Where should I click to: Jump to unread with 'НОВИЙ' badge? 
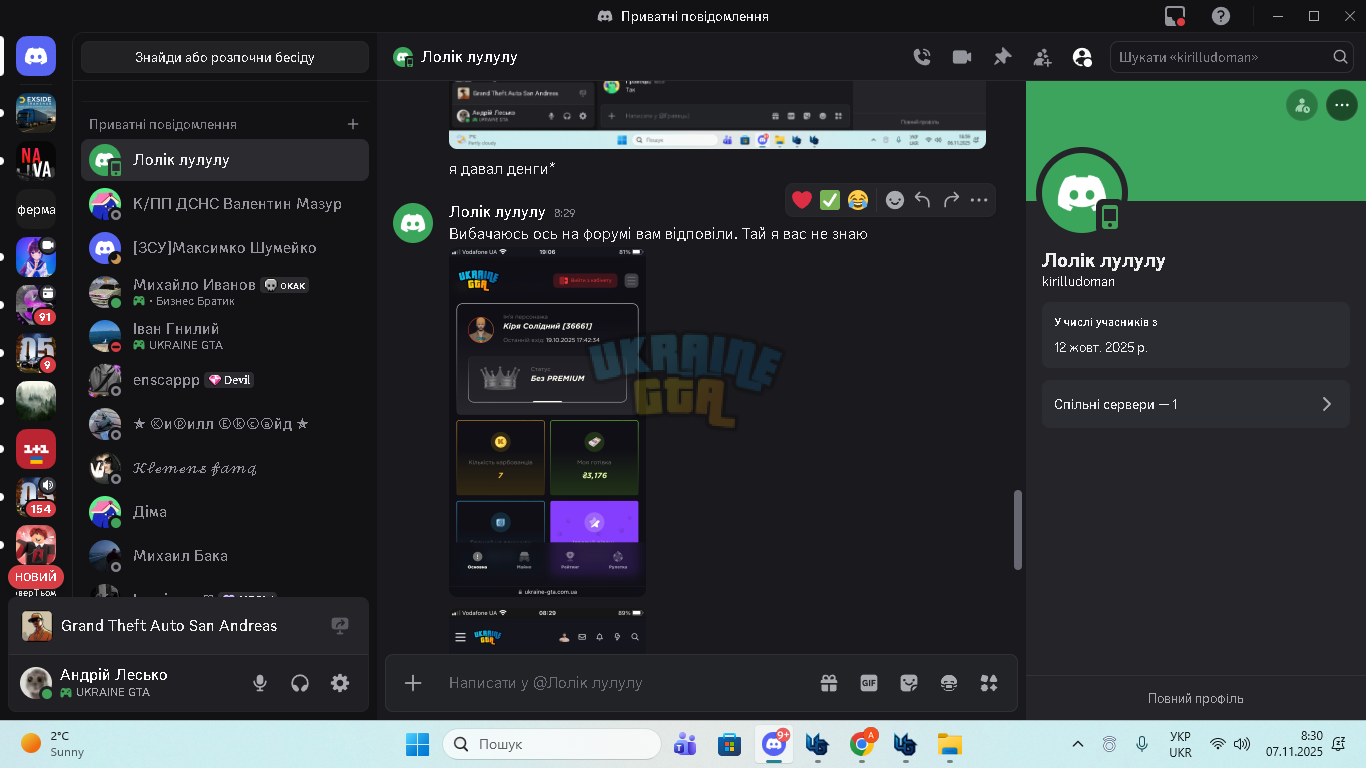36,577
